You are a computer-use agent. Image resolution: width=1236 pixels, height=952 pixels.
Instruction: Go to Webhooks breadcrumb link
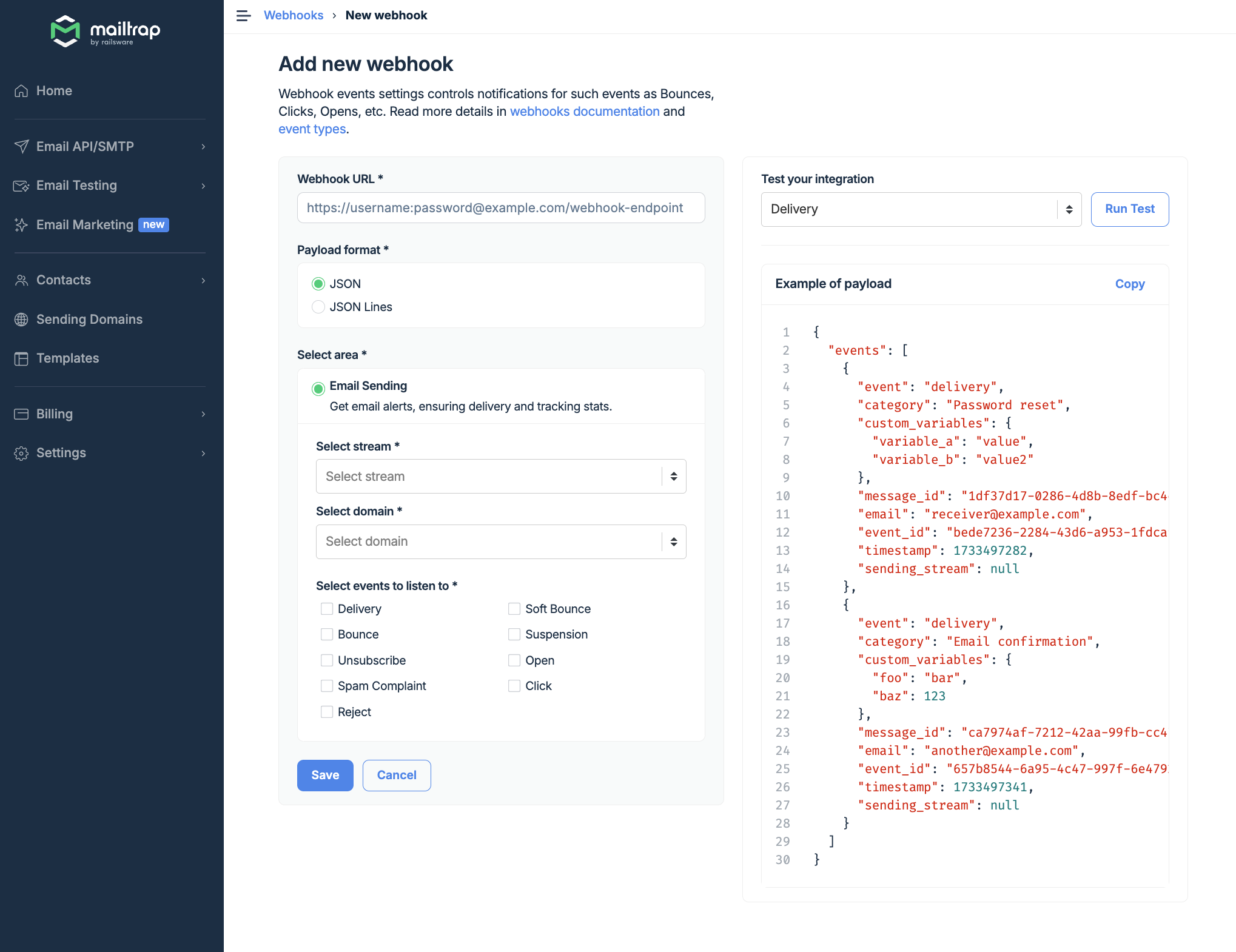click(294, 15)
